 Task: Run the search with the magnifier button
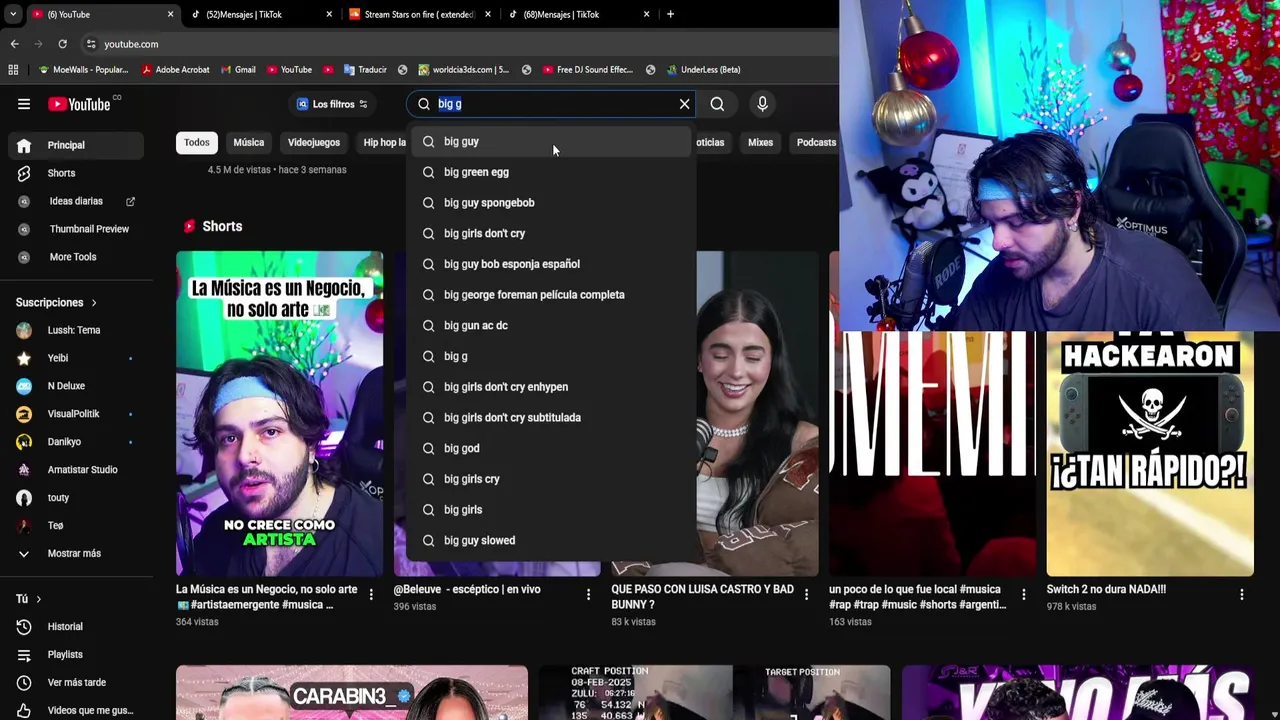click(x=717, y=104)
